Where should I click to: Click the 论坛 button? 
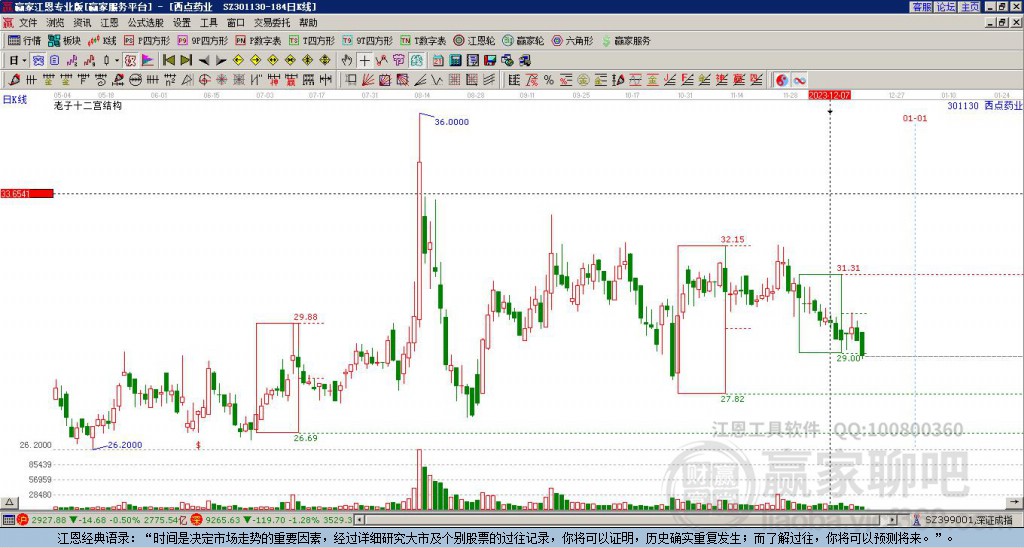point(946,7)
